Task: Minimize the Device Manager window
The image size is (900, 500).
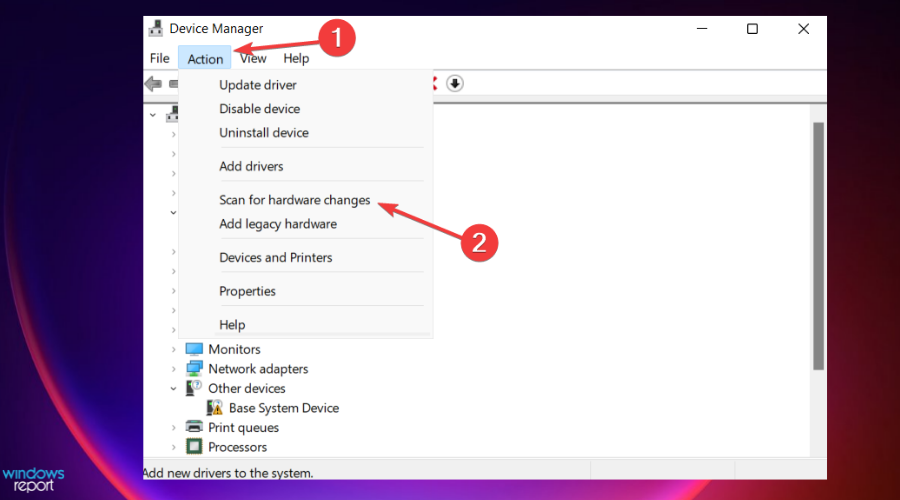Action: 701,29
